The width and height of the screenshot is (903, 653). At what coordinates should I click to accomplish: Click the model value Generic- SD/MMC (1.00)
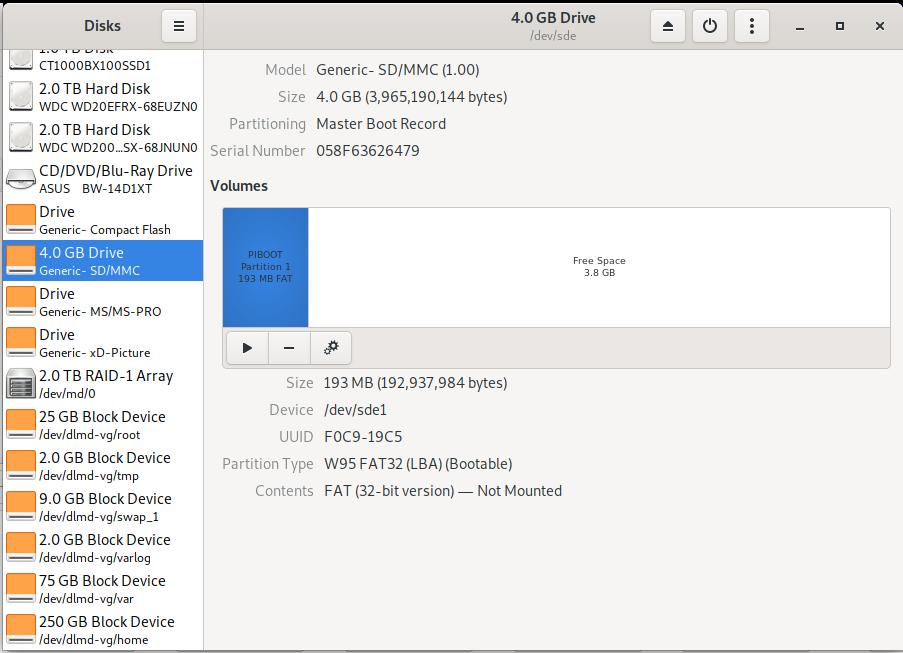397,70
